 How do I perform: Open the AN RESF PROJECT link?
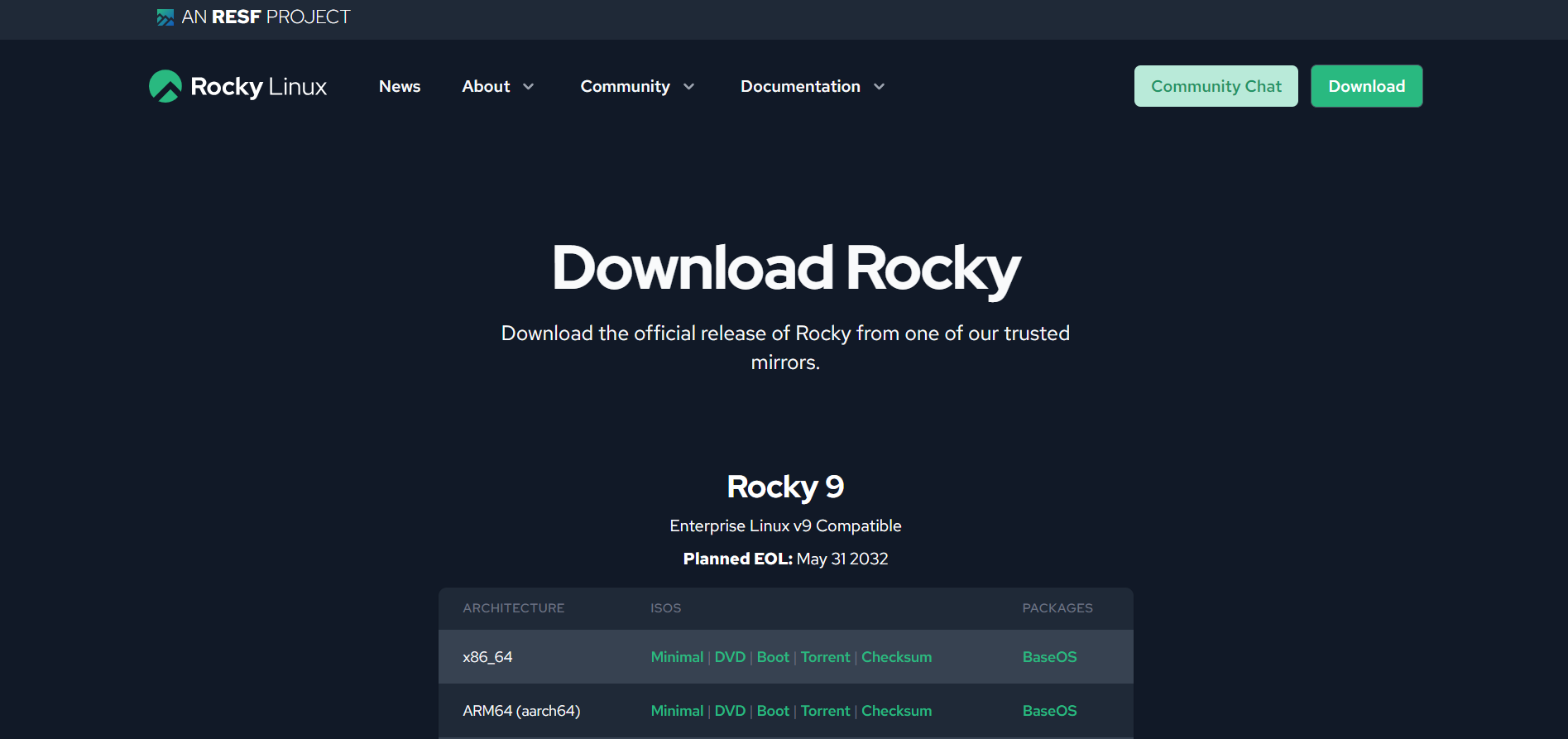(x=253, y=17)
